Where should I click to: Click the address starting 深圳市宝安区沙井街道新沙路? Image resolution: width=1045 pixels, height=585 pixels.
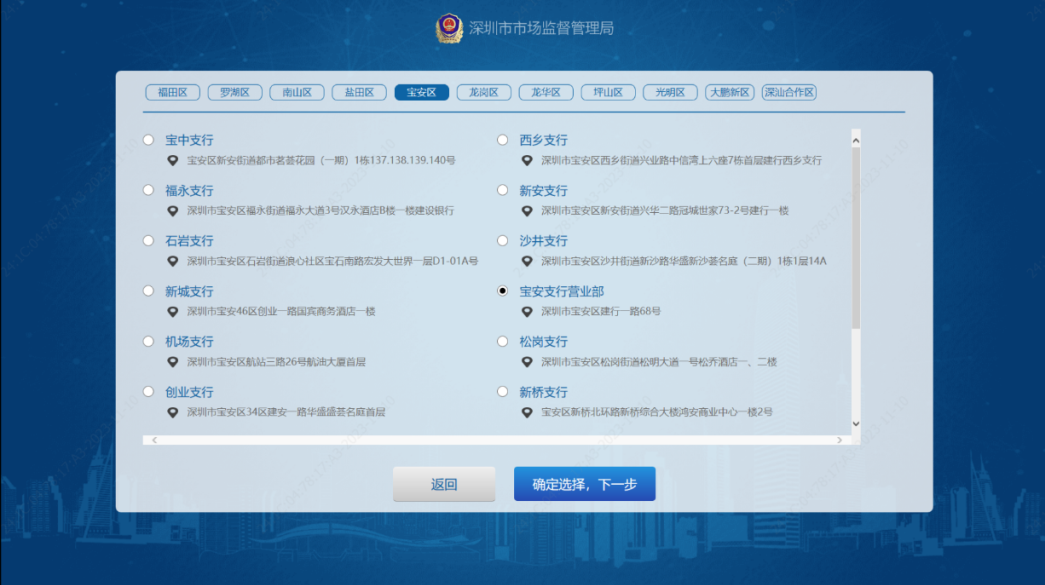pos(684,261)
